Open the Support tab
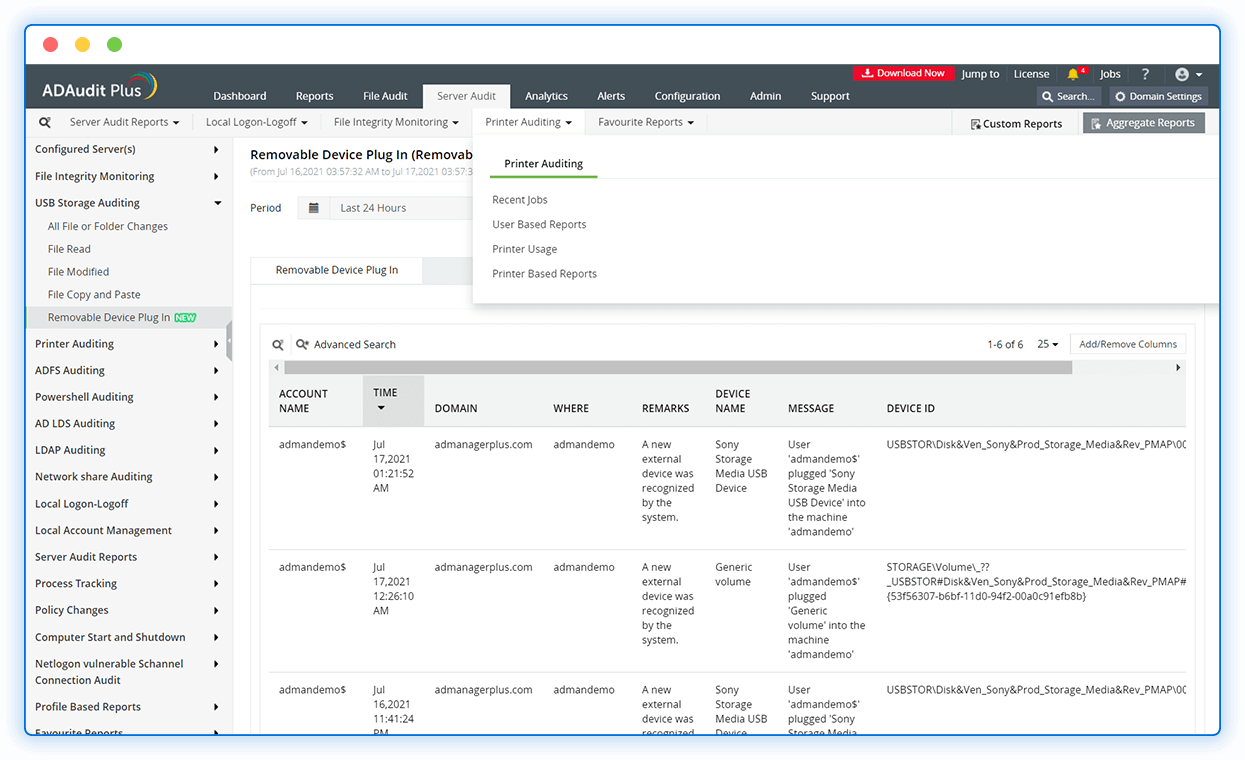The height and width of the screenshot is (760, 1245). click(x=830, y=96)
